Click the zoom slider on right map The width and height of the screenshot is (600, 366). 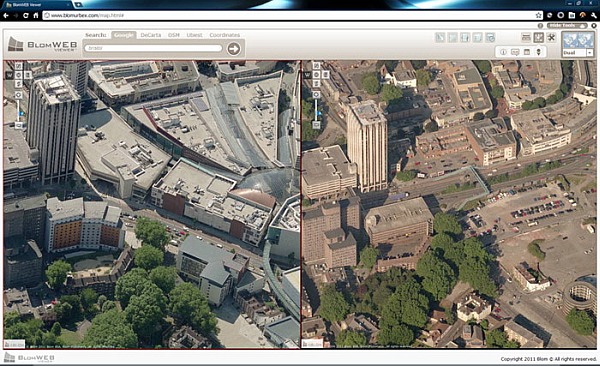click(316, 111)
